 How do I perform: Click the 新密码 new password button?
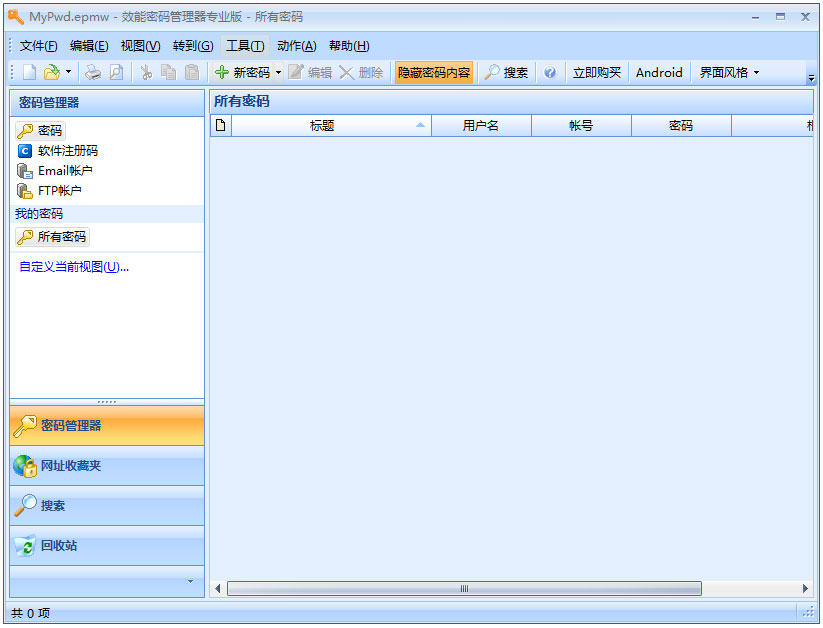(242, 72)
